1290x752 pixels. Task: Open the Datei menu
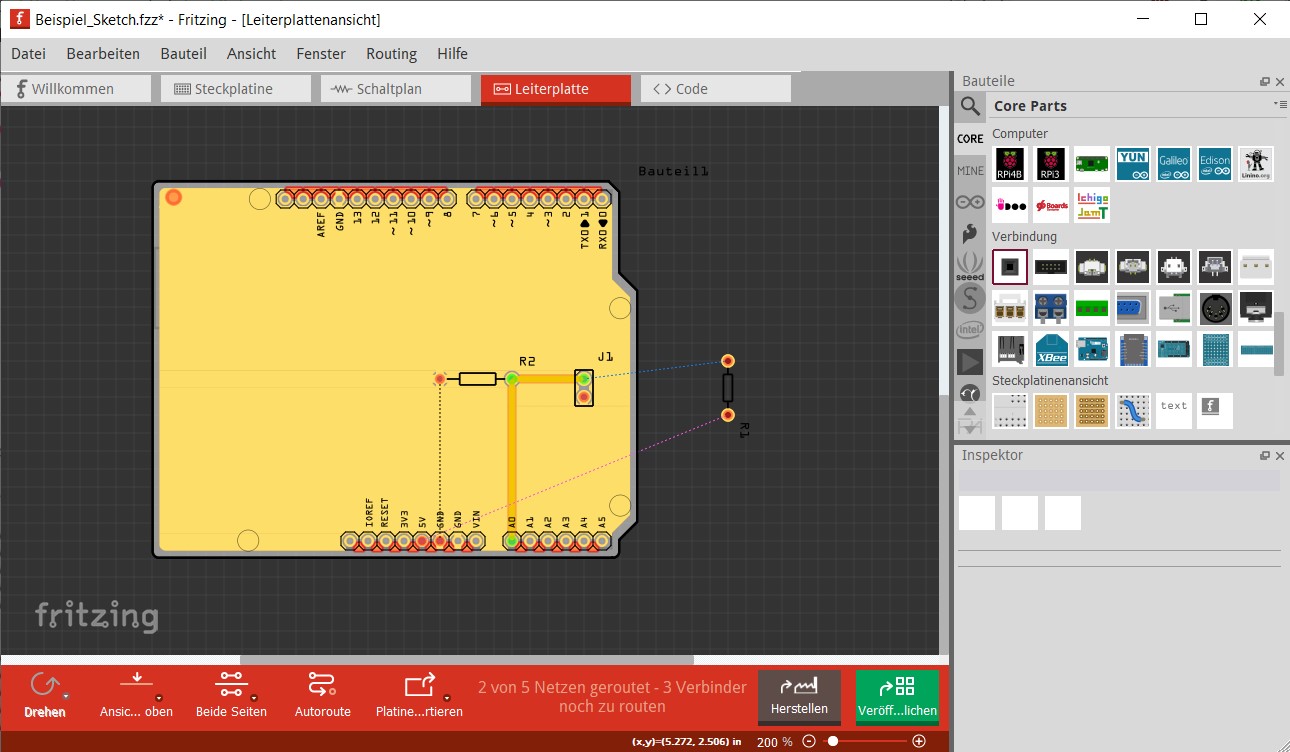click(29, 54)
